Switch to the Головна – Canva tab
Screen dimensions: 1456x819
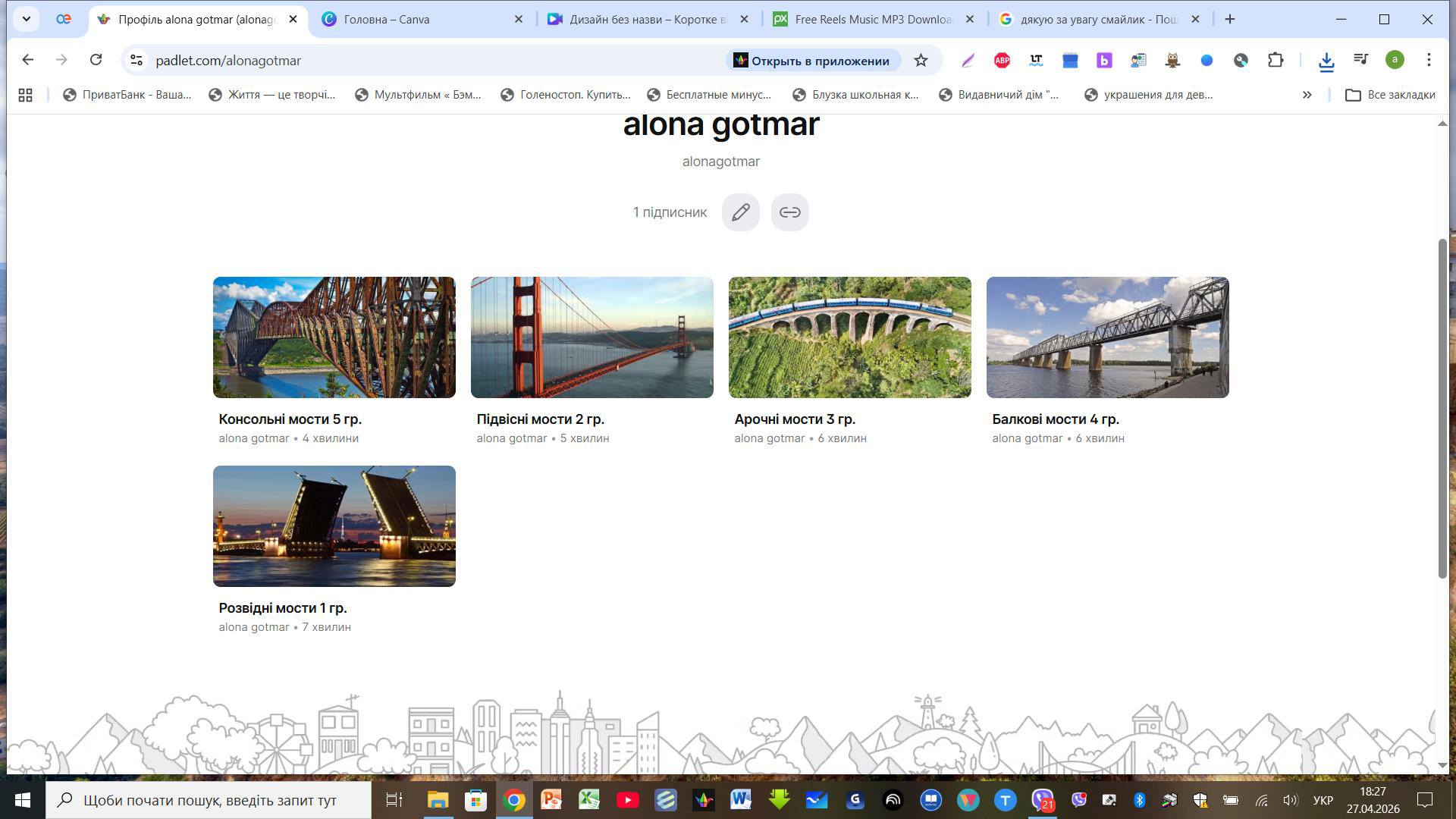(422, 20)
